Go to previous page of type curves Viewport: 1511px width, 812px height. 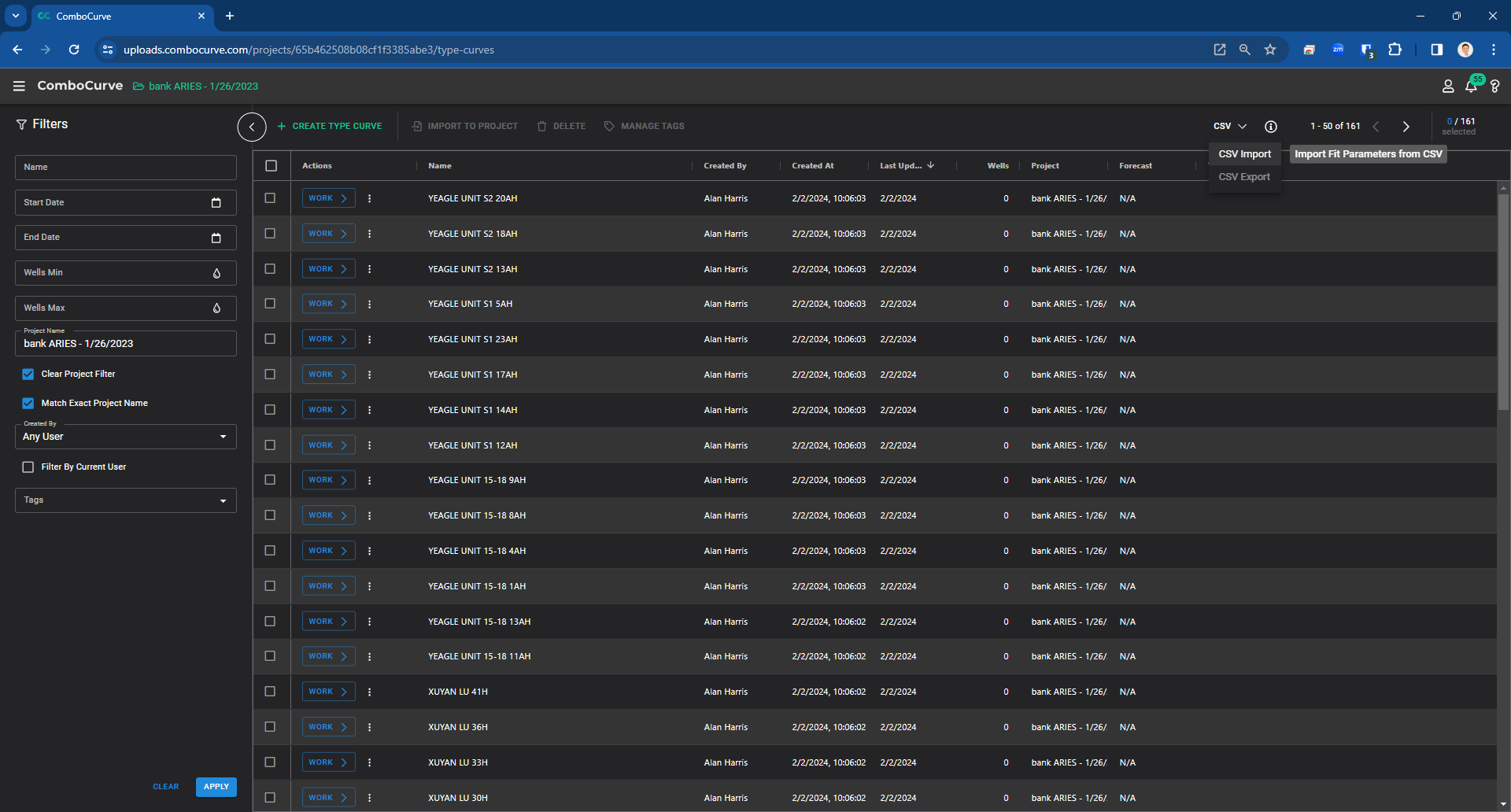1376,127
